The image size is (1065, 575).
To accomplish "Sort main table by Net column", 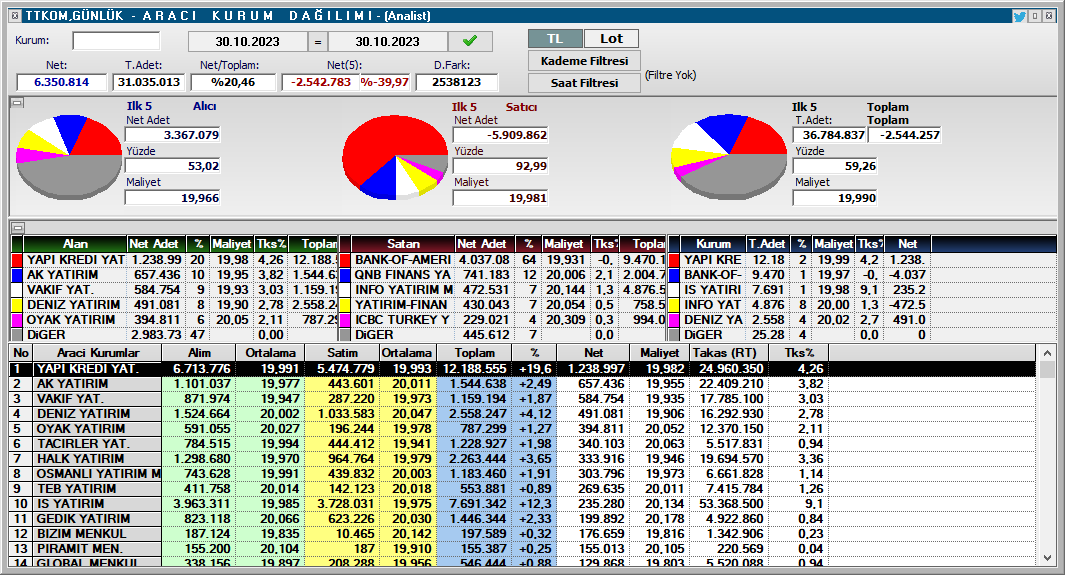I will pos(593,353).
